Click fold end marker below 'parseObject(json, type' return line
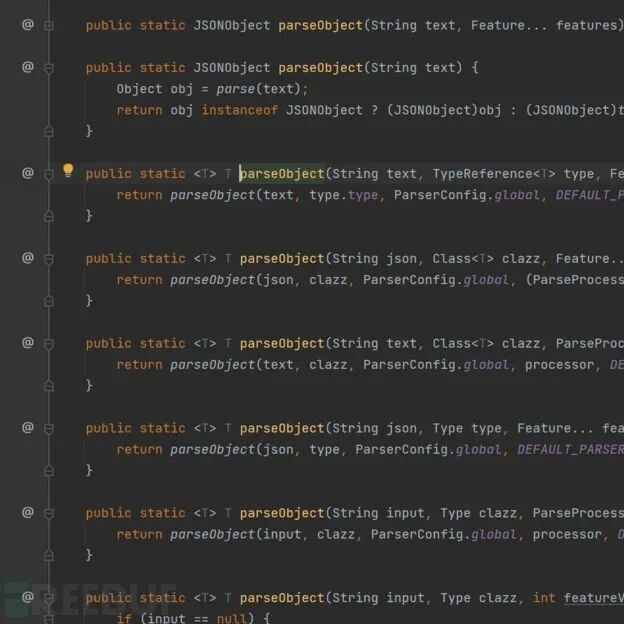624x624 pixels. click(49, 470)
